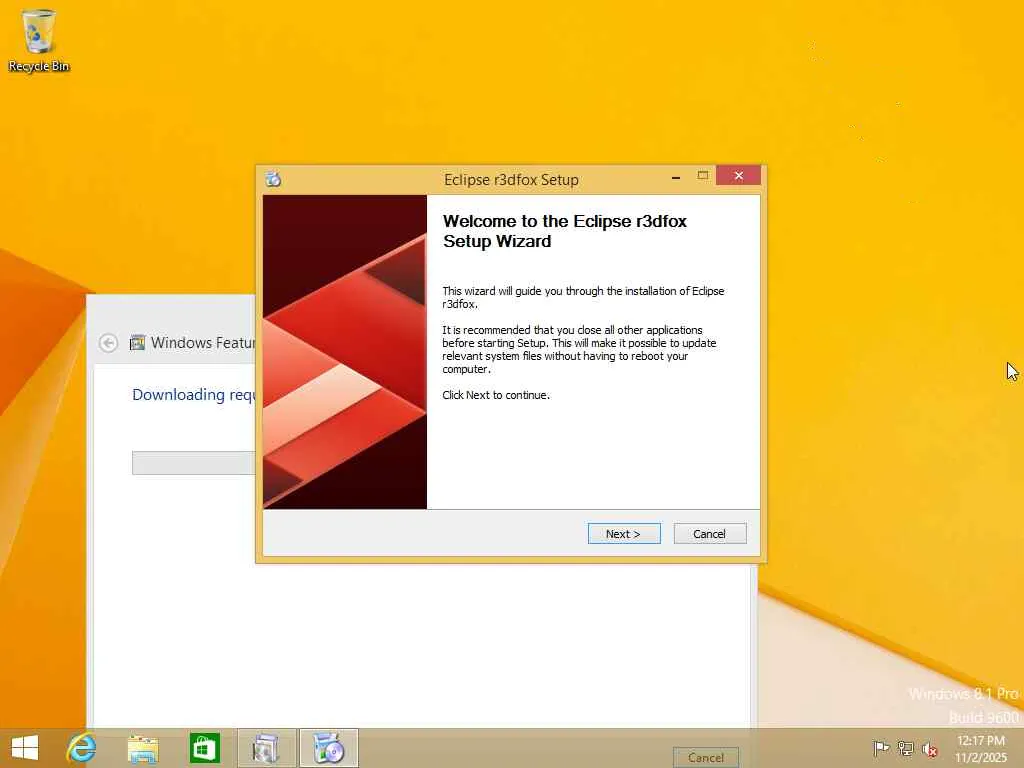Viewport: 1024px width, 768px height.
Task: Close the Eclipse r3dfox Setup window
Action: click(x=739, y=176)
